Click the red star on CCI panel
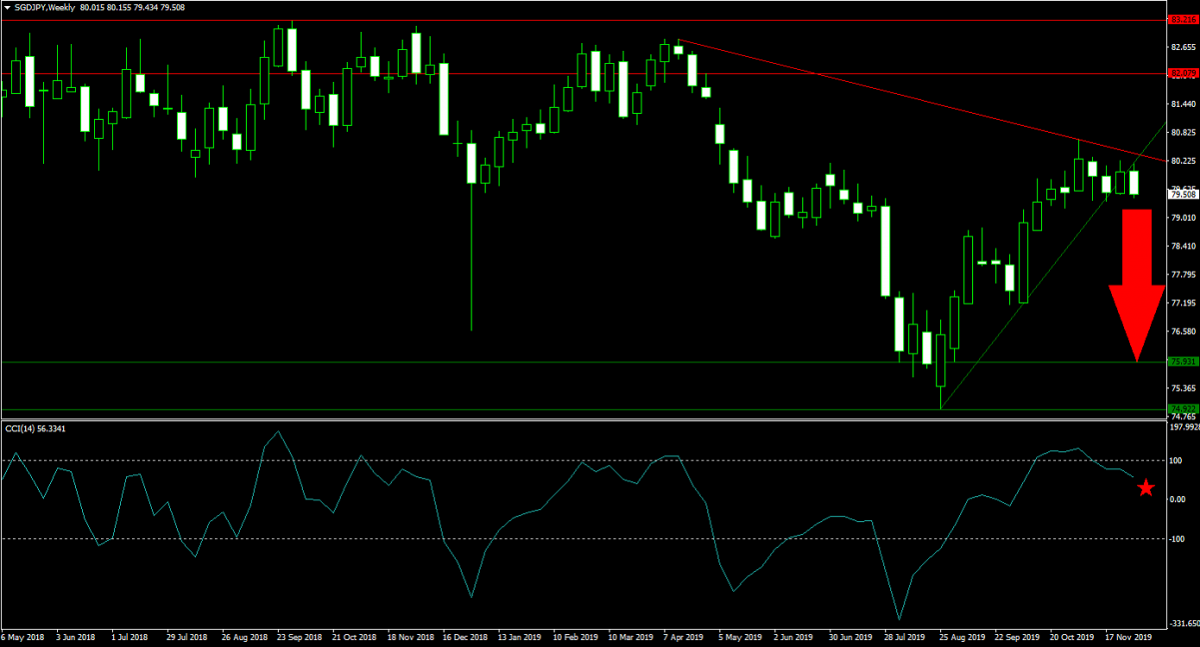The width and height of the screenshot is (1200, 647). point(1146,488)
